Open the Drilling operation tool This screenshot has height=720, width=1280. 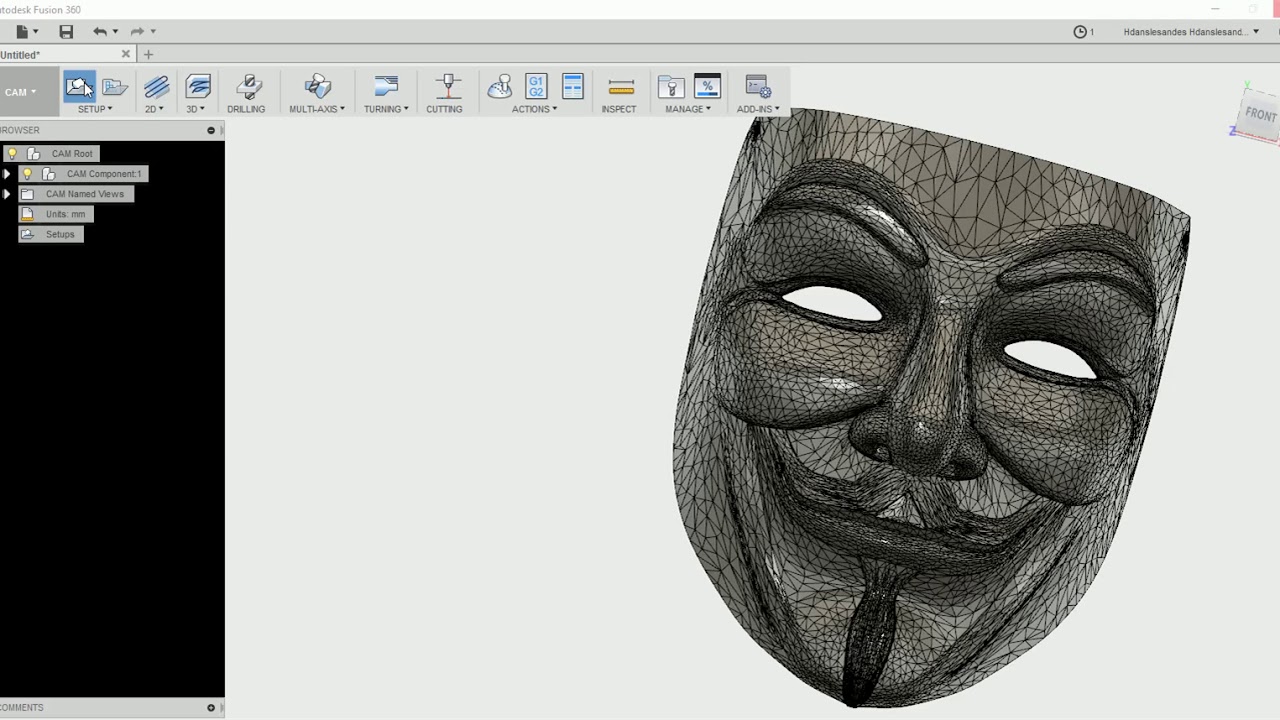coord(248,87)
